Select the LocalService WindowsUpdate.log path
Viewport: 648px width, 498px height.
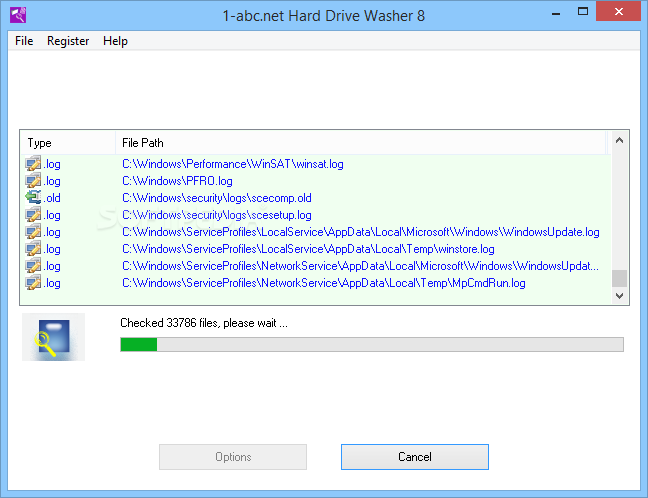361,232
